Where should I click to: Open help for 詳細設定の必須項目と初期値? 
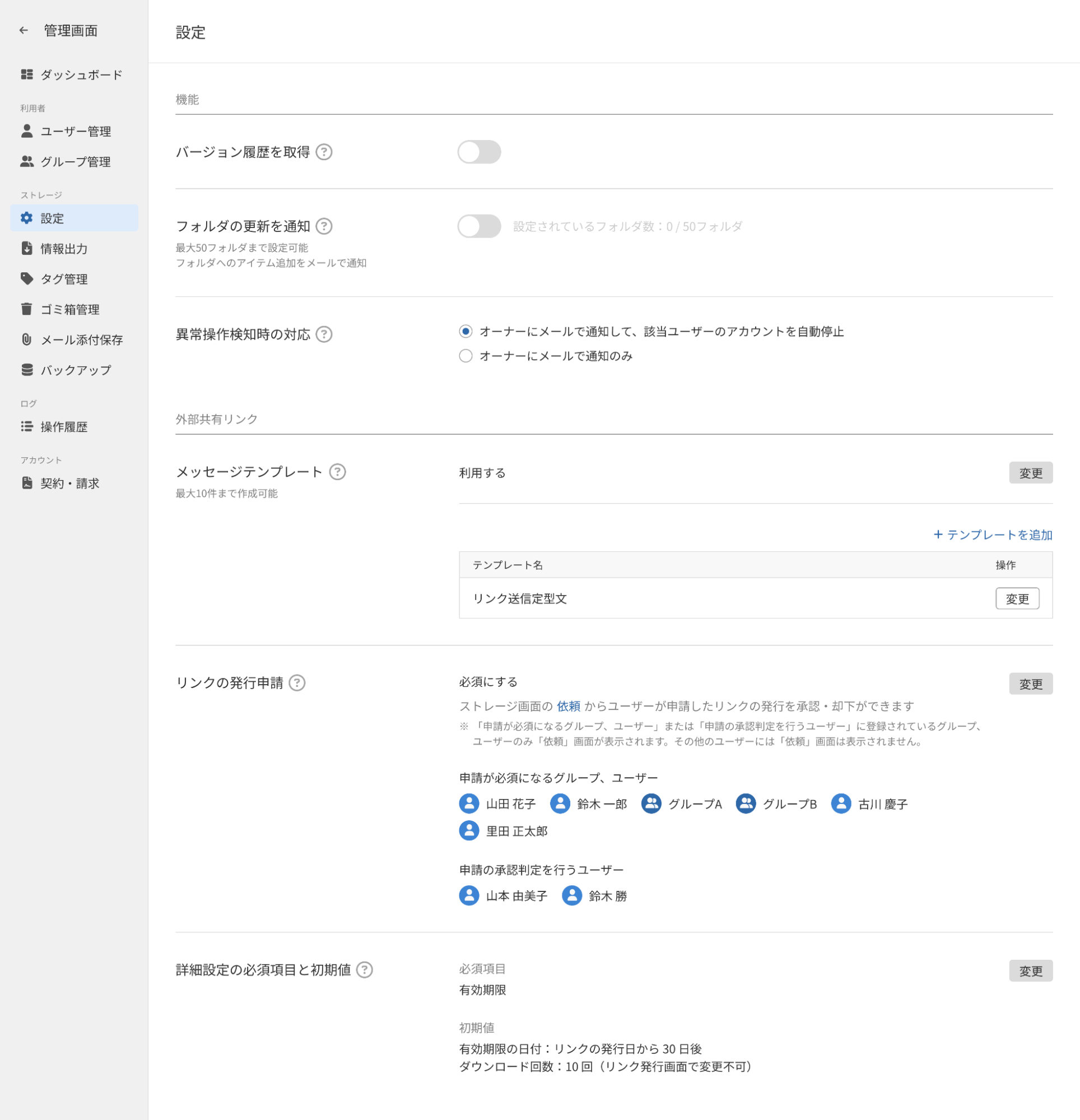coord(365,970)
